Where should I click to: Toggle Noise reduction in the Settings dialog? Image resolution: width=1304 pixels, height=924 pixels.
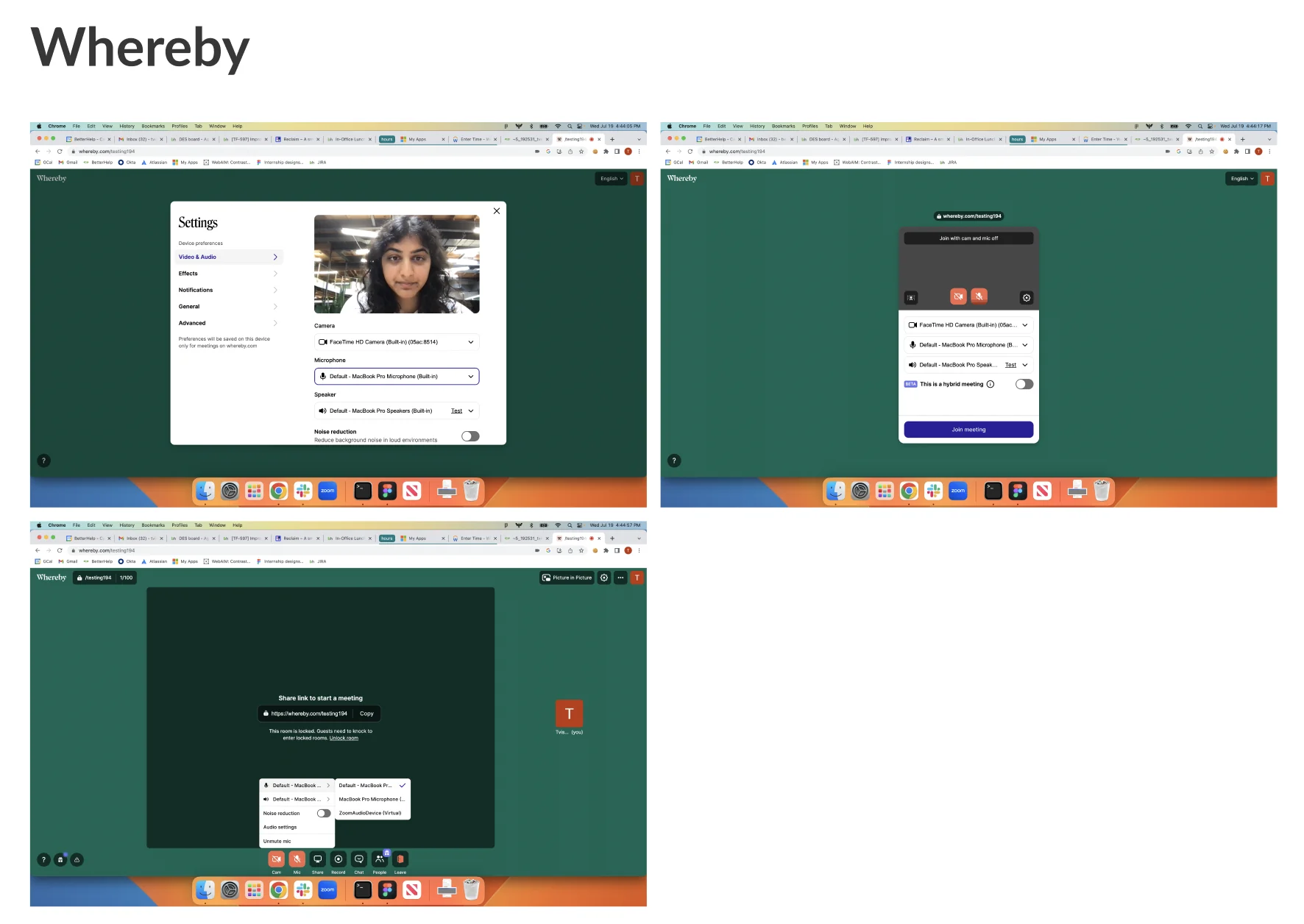[470, 436]
